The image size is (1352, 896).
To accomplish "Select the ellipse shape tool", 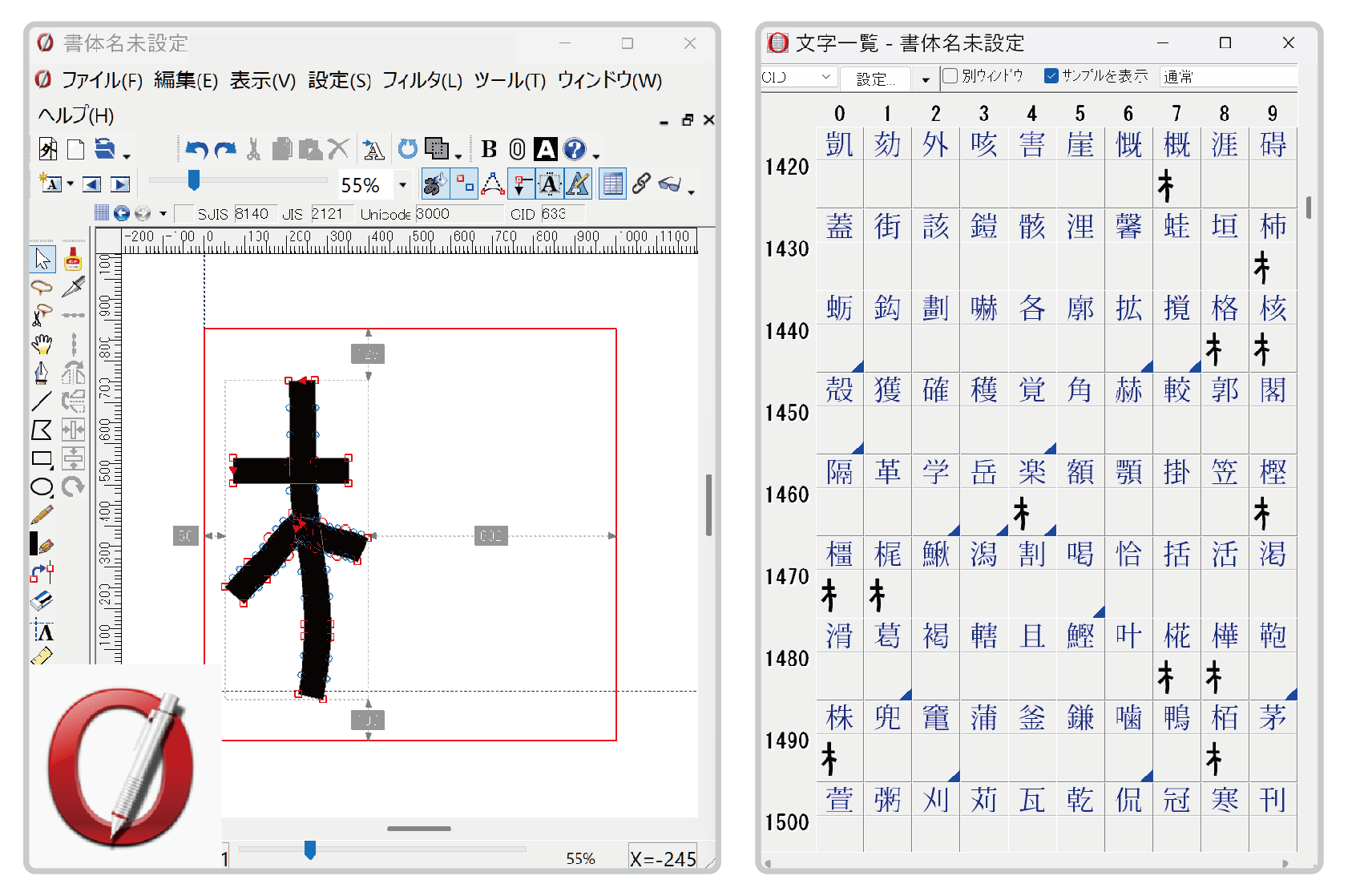I will pyautogui.click(x=42, y=487).
